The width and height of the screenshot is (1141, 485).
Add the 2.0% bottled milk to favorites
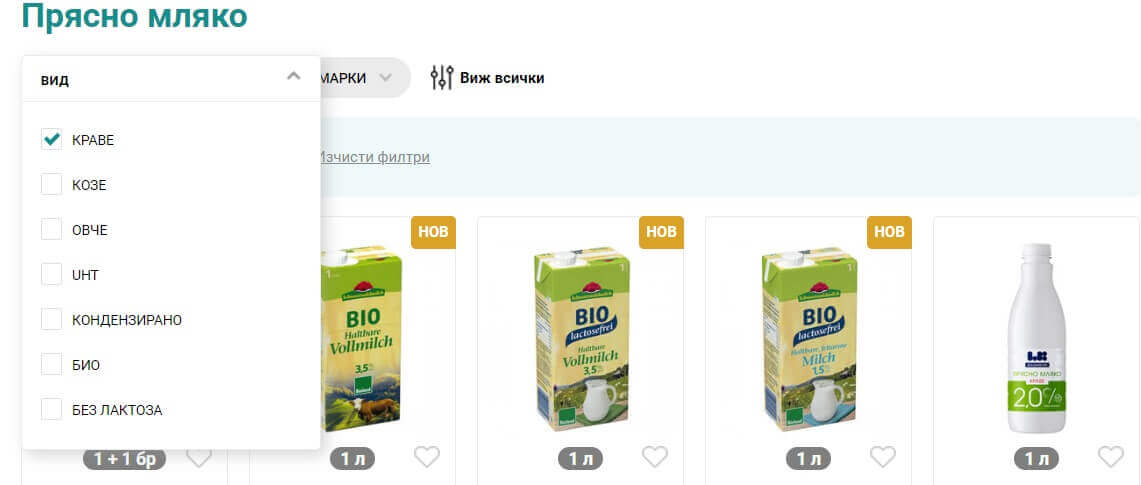(1110, 457)
